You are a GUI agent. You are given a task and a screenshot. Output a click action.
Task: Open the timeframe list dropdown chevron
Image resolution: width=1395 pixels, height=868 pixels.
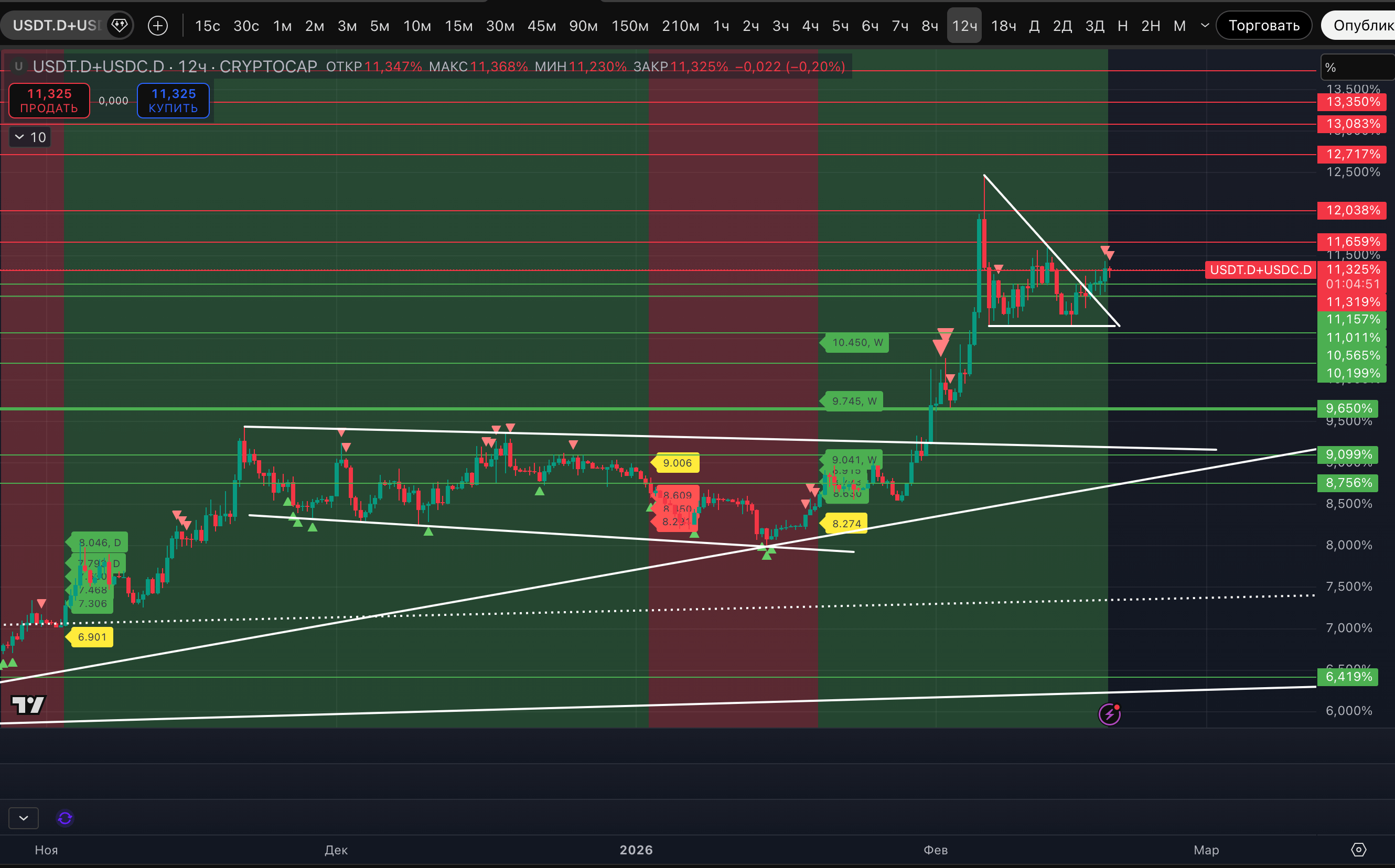point(1205,25)
